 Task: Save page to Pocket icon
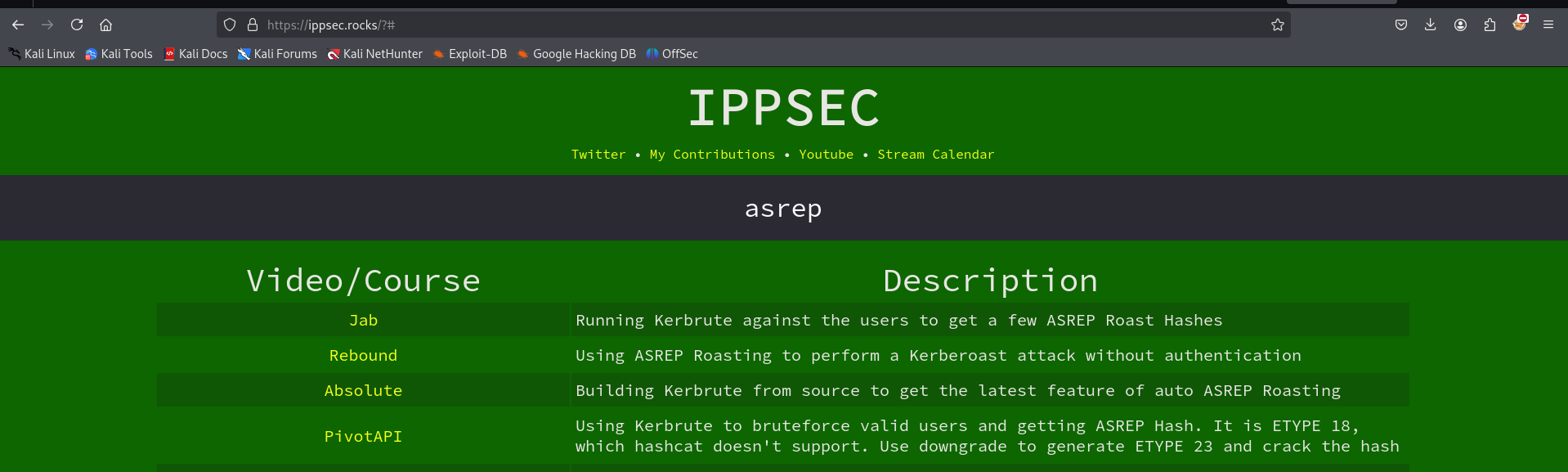pyautogui.click(x=1400, y=25)
